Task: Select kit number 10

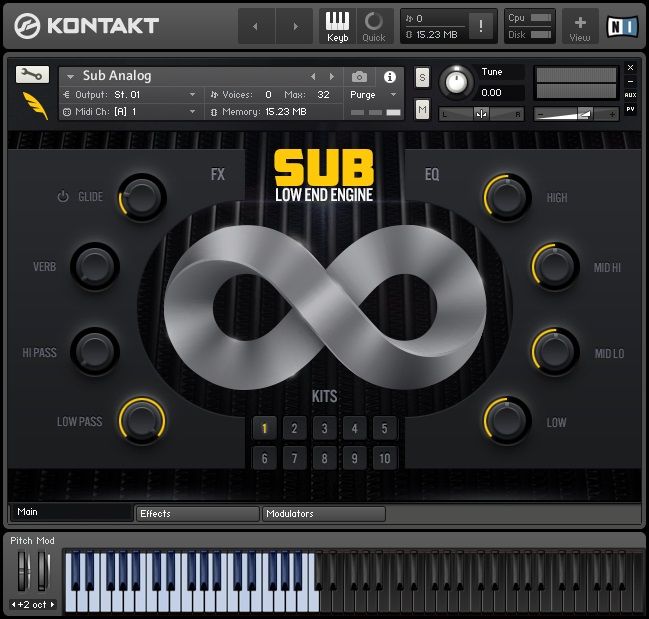Action: coord(384,459)
